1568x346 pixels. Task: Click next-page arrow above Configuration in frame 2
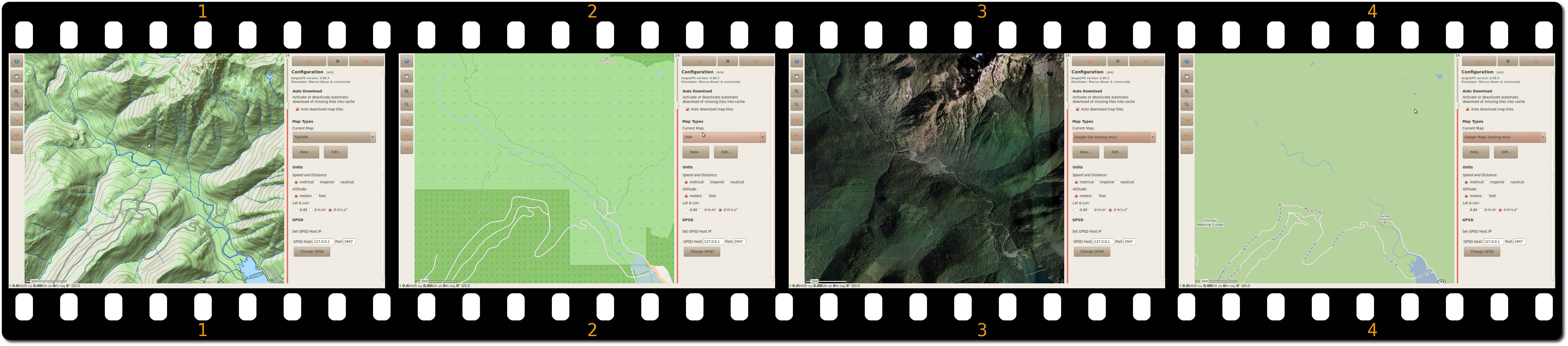757,61
